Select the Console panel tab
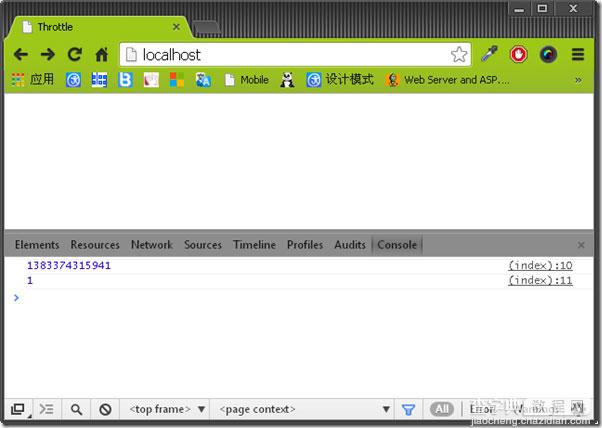This screenshot has height=428, width=602. tap(397, 245)
